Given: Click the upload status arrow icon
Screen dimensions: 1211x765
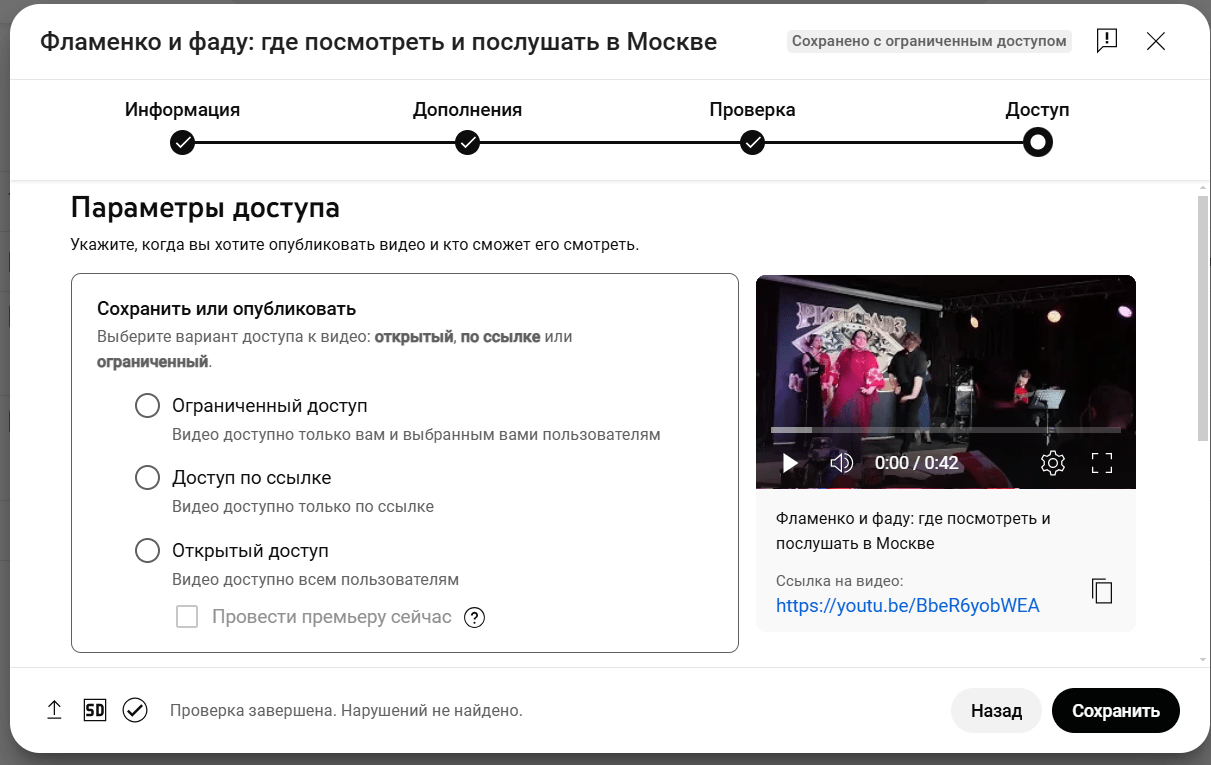Looking at the screenshot, I should click(x=55, y=710).
